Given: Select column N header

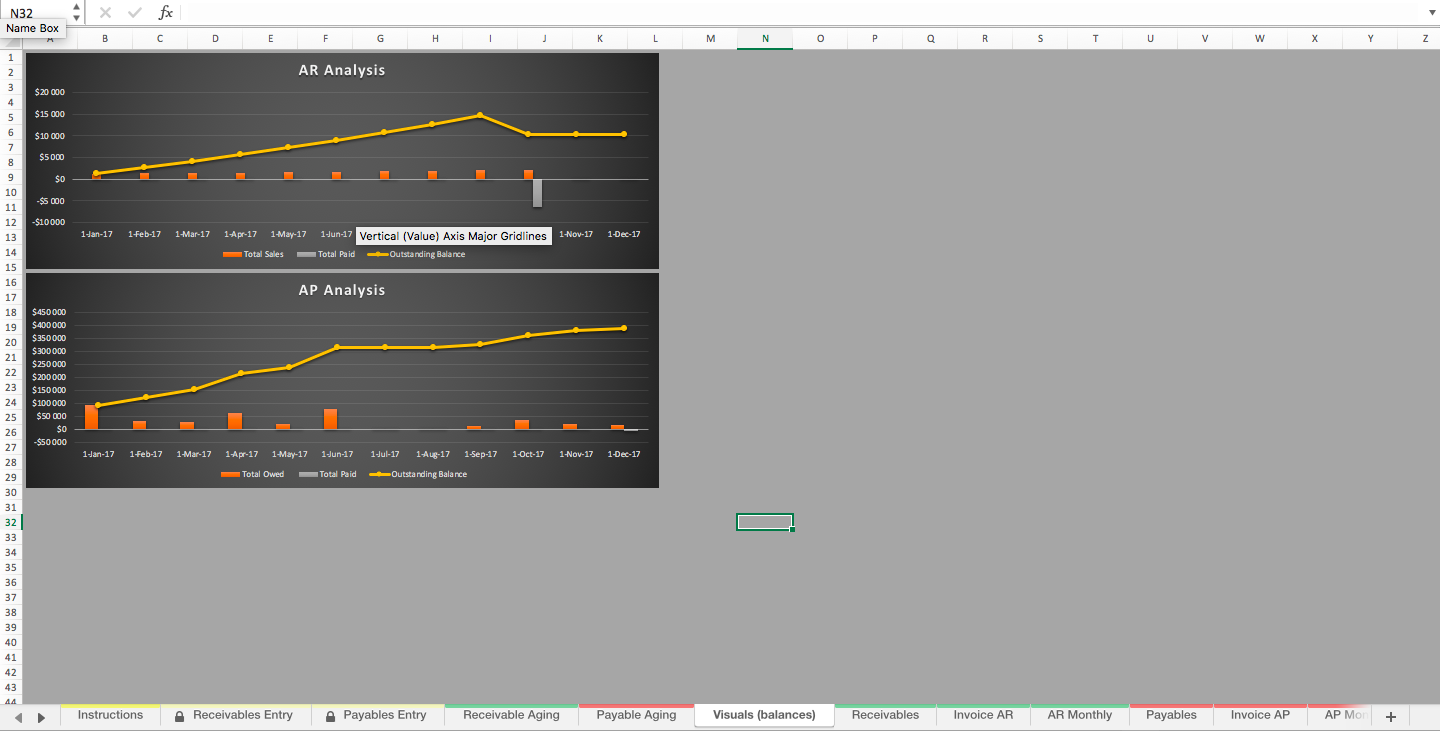Looking at the screenshot, I should click(x=765, y=38).
